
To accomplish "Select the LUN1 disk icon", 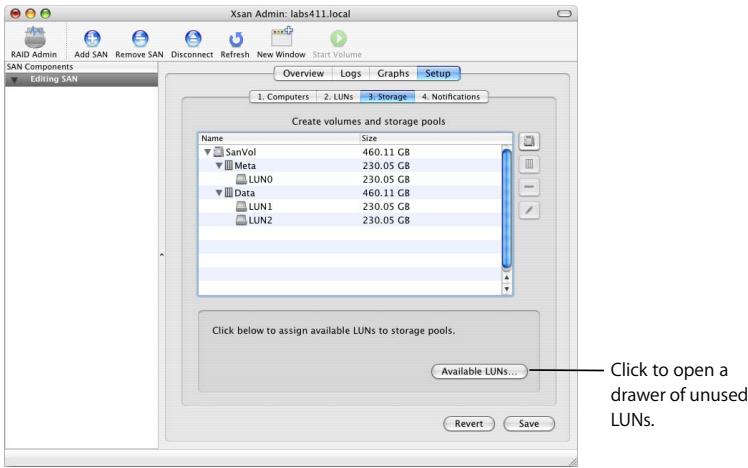I will 241,207.
